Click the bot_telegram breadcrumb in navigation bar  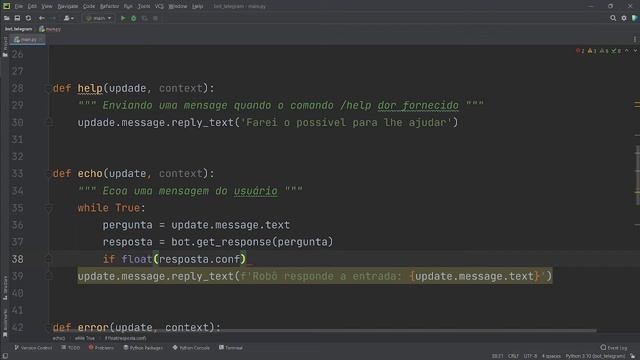coord(18,29)
